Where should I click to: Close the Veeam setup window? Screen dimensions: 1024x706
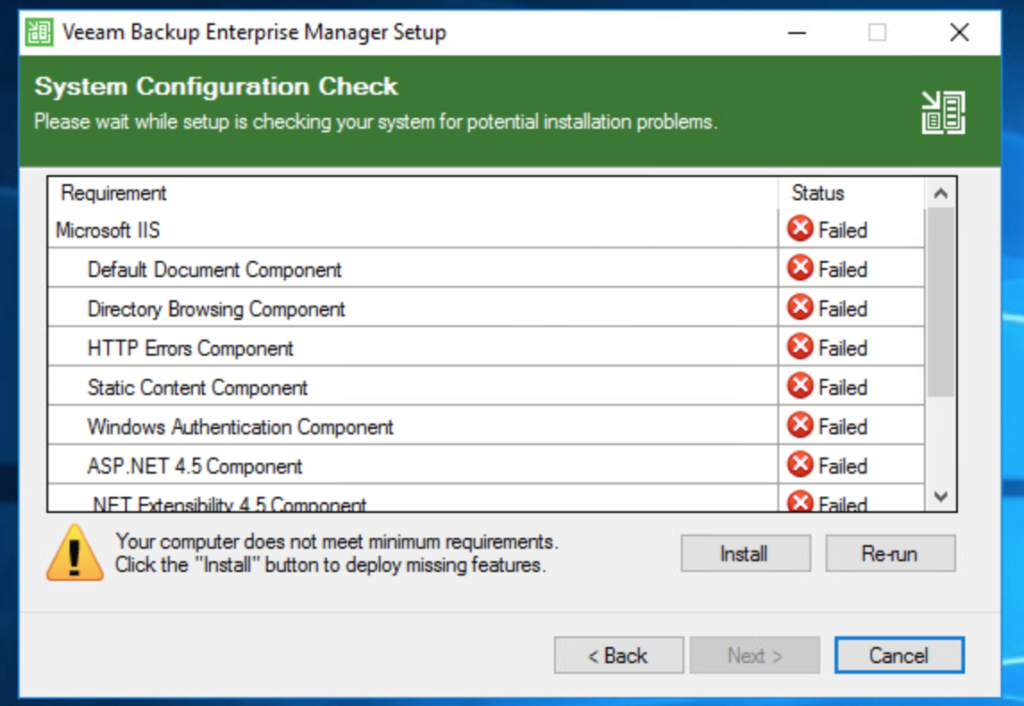[959, 32]
